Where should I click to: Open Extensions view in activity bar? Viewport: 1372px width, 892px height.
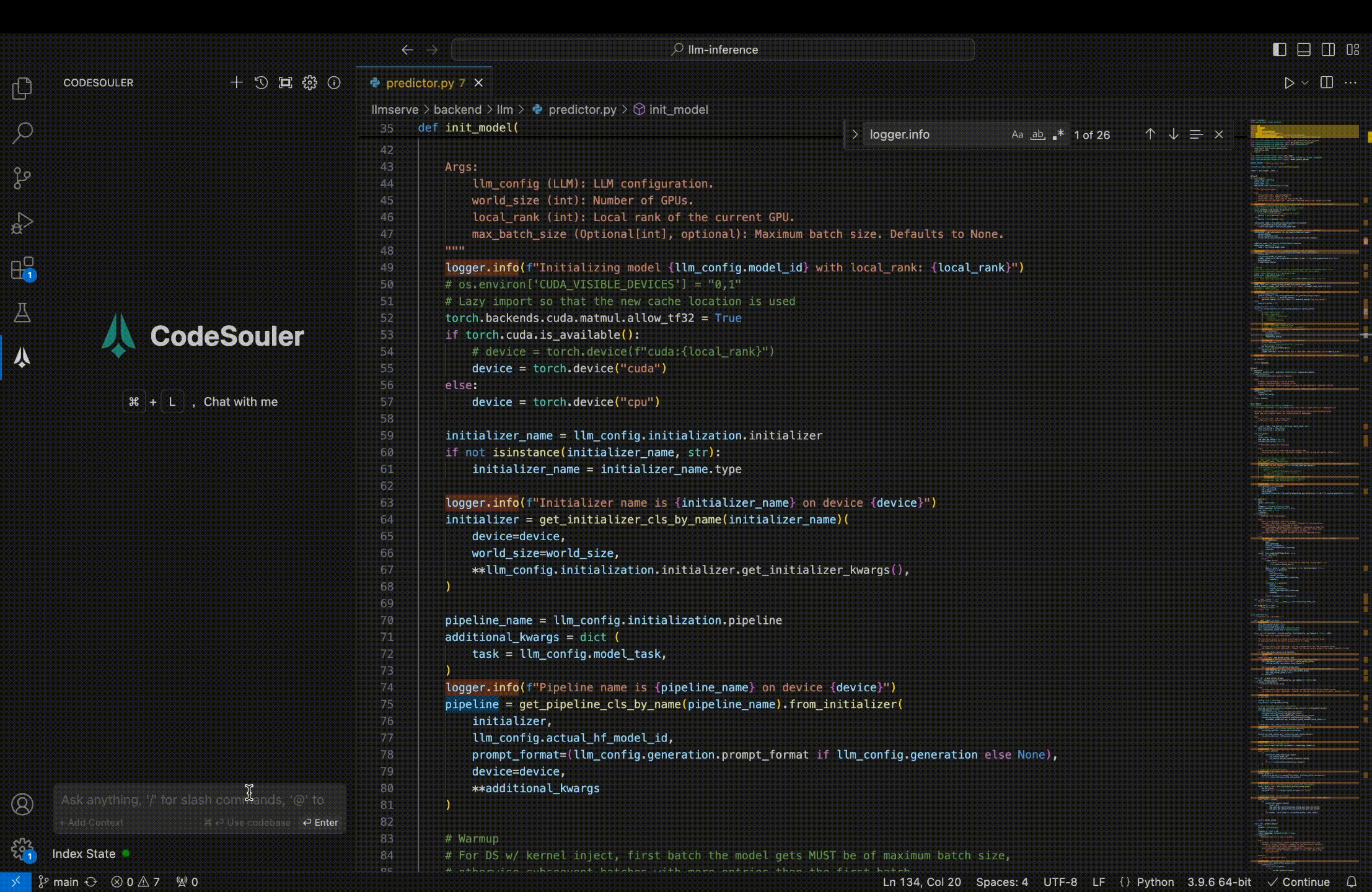22,268
